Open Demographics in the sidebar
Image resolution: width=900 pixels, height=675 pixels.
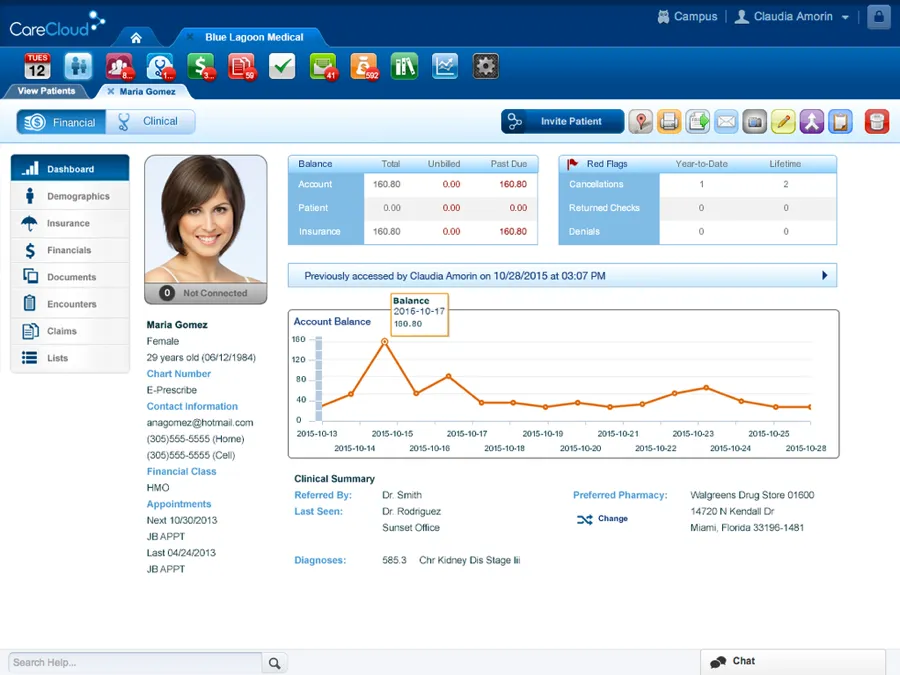click(70, 196)
